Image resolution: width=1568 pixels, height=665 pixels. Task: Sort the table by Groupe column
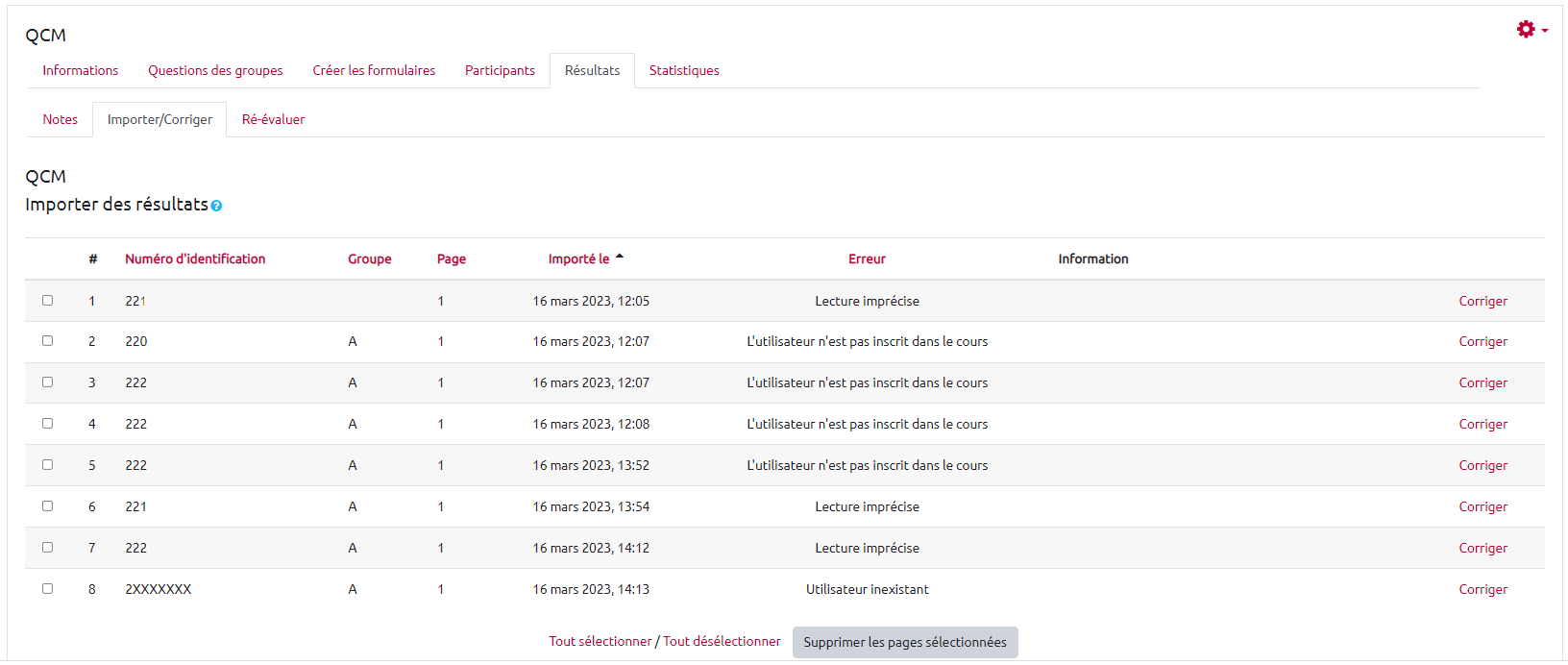coord(369,259)
